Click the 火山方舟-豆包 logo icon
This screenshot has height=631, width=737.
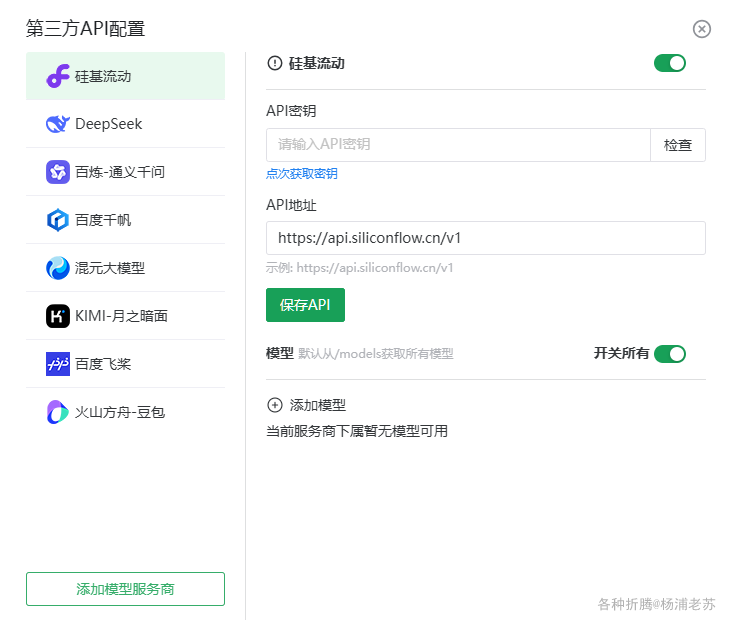(x=58, y=412)
